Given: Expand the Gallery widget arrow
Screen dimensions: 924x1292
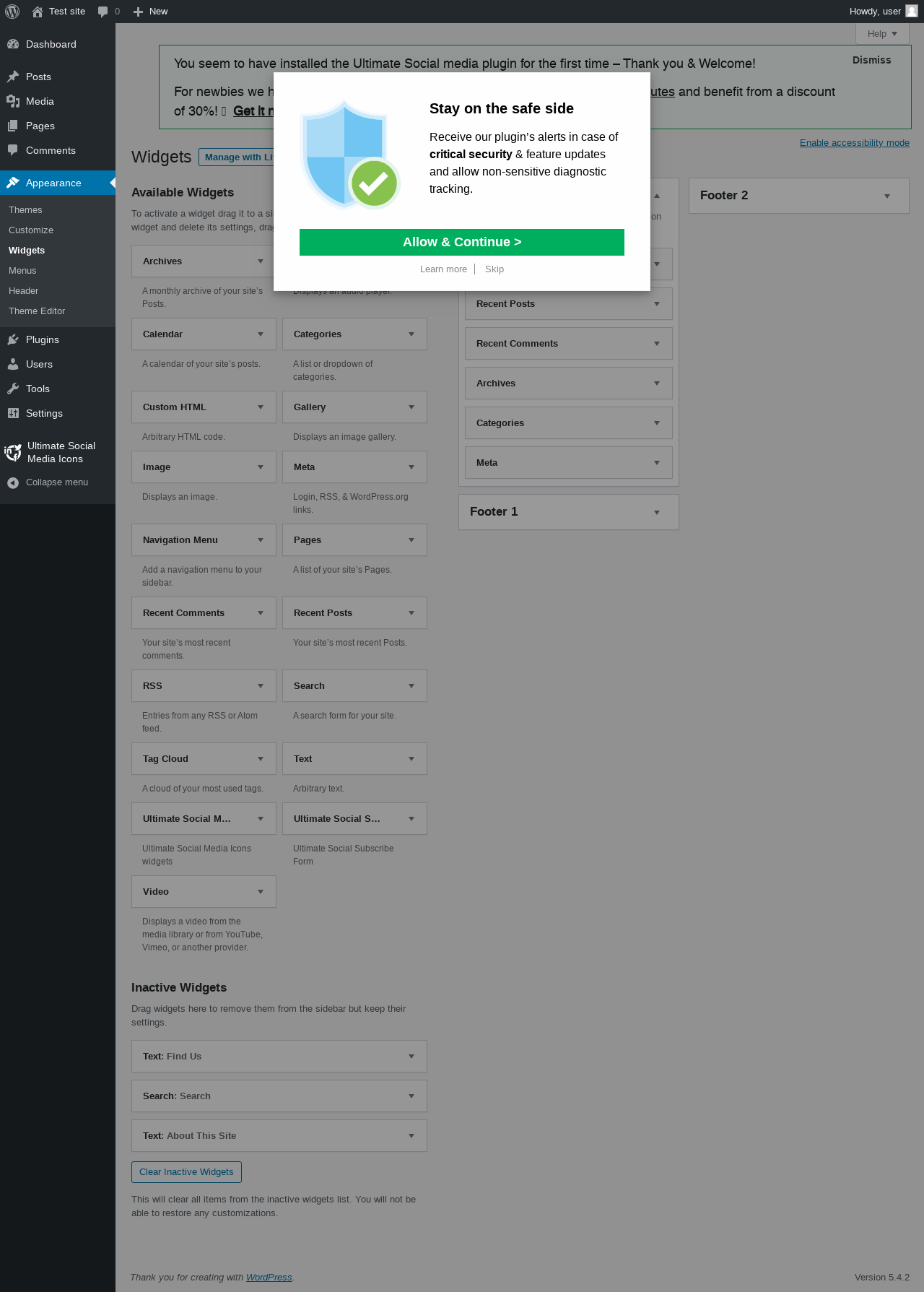Looking at the screenshot, I should click(411, 407).
